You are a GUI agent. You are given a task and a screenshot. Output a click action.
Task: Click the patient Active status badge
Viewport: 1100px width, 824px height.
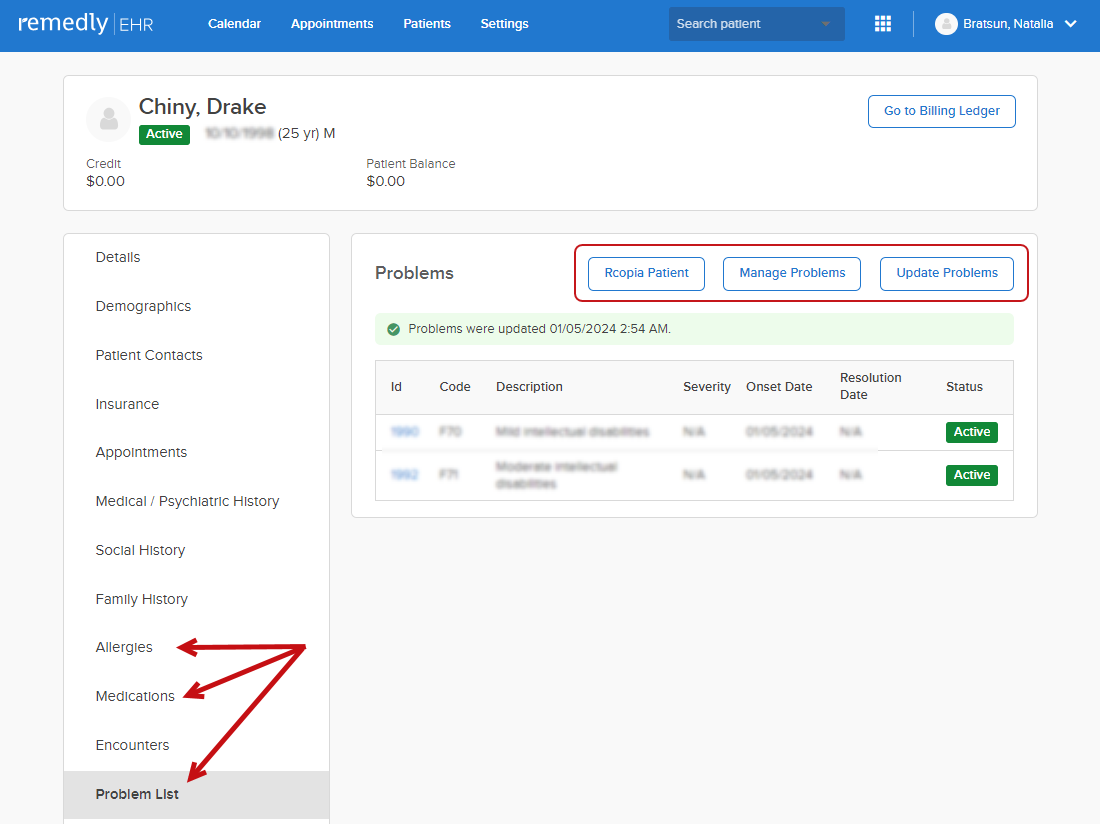coord(164,134)
